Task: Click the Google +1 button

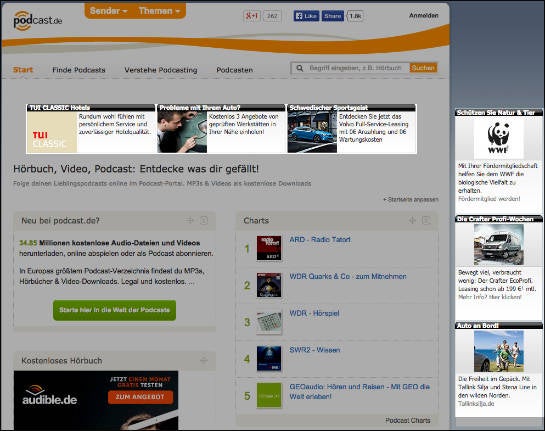Action: coord(252,16)
